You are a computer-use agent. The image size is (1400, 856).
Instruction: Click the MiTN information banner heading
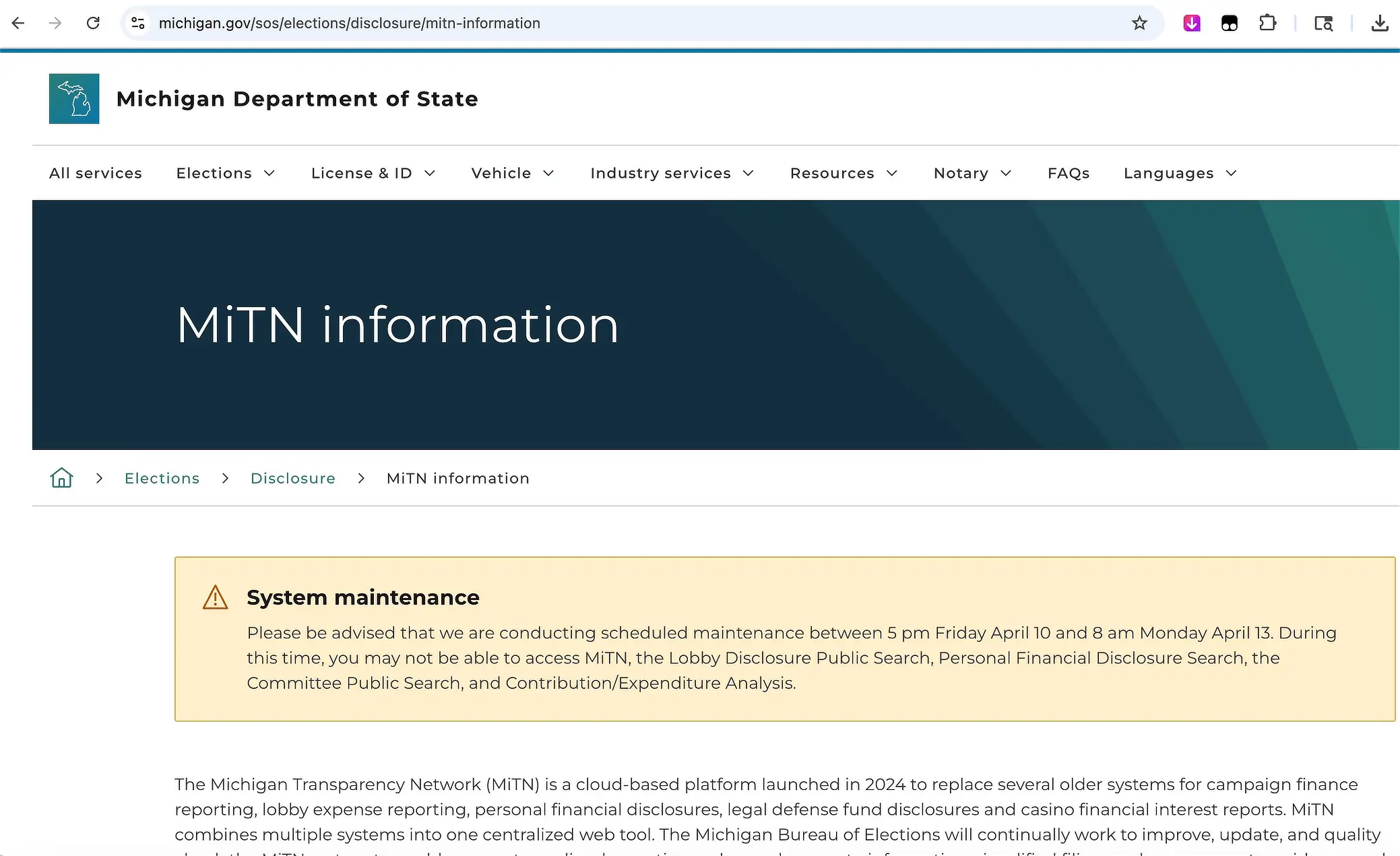(x=397, y=325)
